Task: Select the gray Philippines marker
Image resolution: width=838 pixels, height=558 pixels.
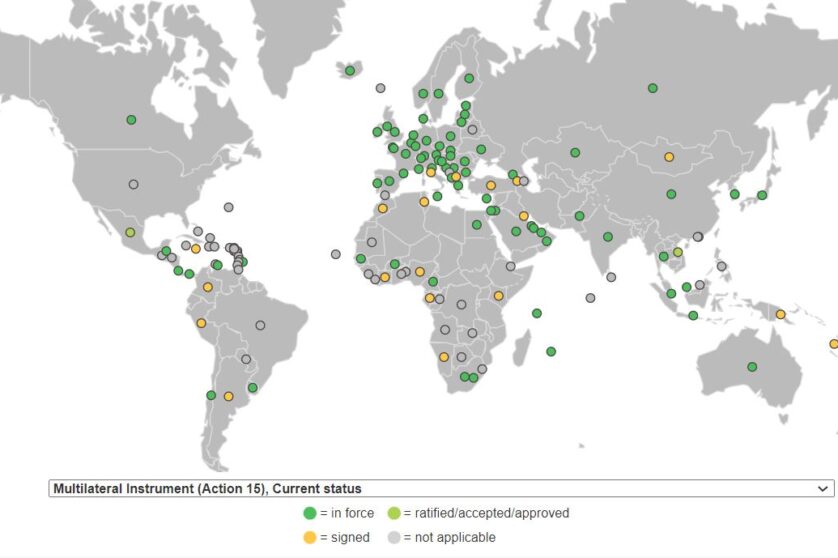Action: tap(722, 266)
